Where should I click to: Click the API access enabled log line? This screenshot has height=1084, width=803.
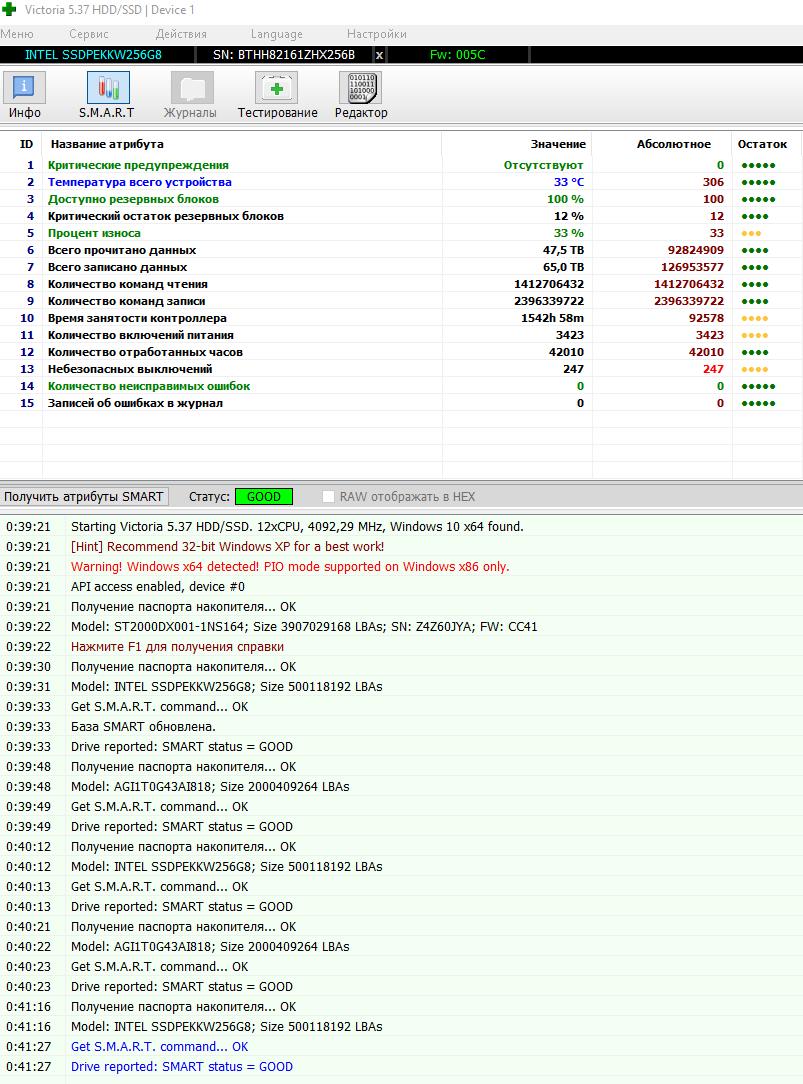[158, 586]
